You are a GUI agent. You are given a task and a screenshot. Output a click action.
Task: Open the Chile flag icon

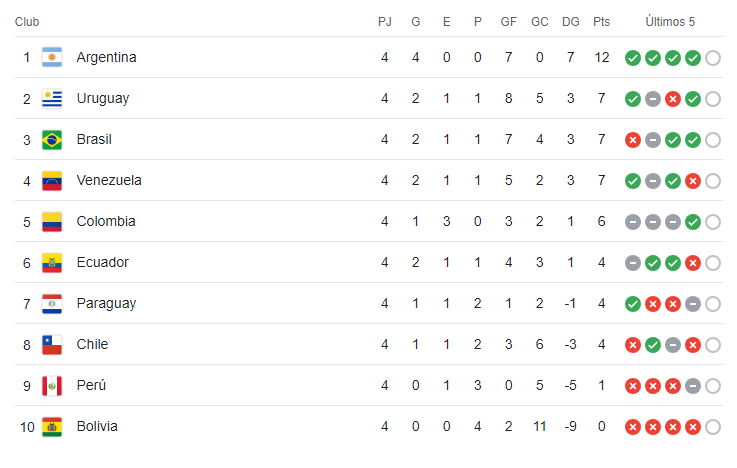pyautogui.click(x=52, y=344)
